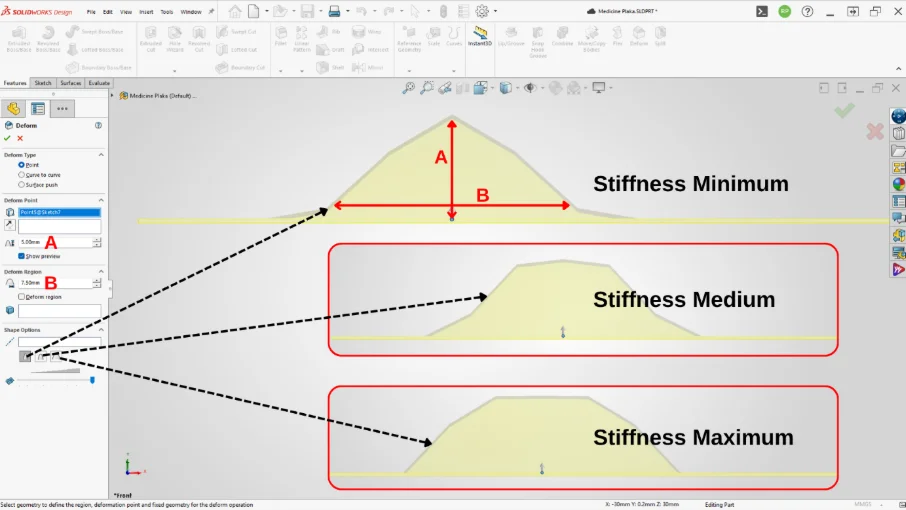Screen dimensions: 906x510
Task: Click the Print icon
Action: point(334,11)
